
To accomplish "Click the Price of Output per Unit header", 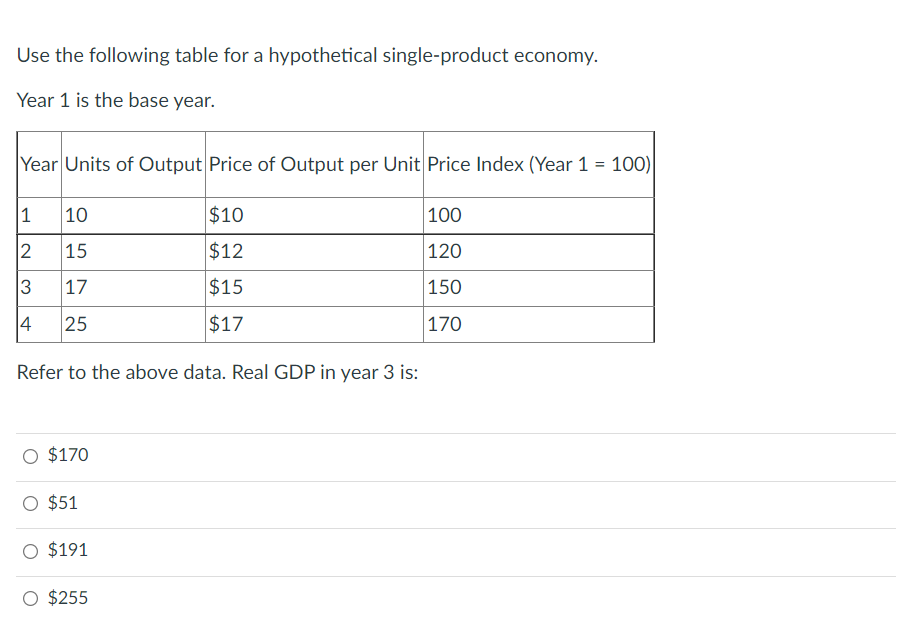I will click(314, 164).
